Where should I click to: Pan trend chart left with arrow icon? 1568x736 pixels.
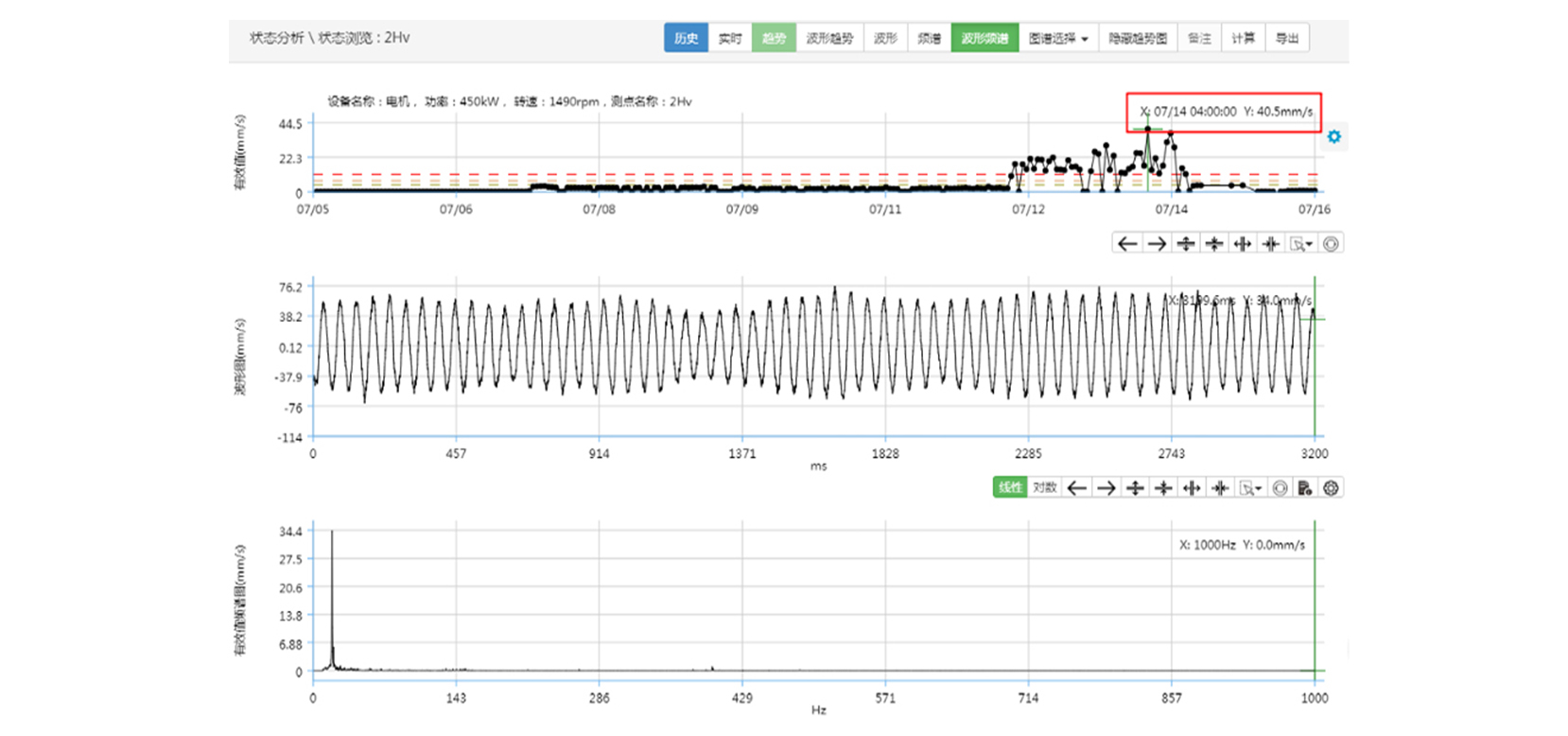[x=1126, y=244]
